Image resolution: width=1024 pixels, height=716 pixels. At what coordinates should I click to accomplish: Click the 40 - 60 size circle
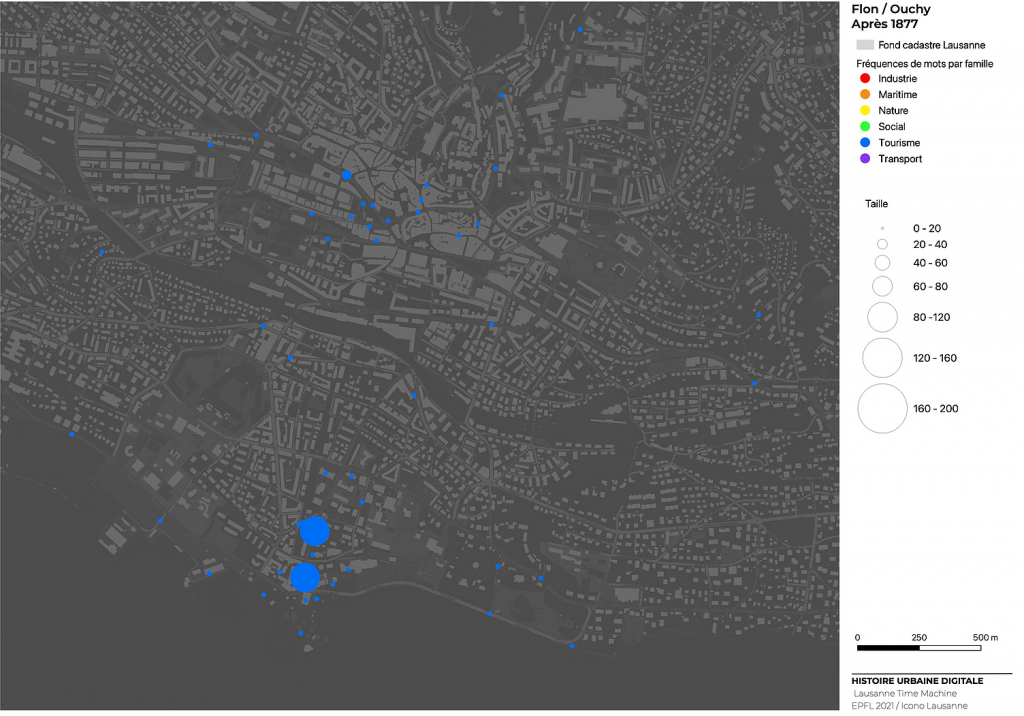pos(882,263)
